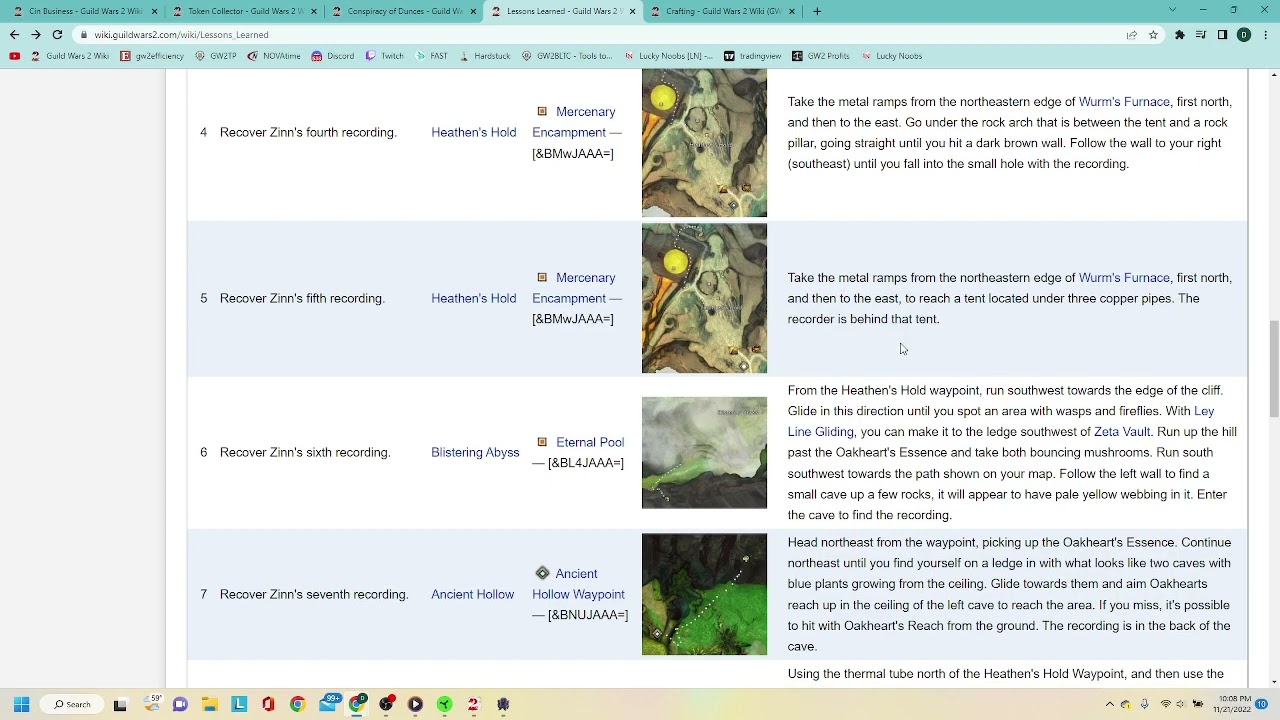Show hidden system tray icons
Screen dimensions: 1280x720
point(1110,704)
